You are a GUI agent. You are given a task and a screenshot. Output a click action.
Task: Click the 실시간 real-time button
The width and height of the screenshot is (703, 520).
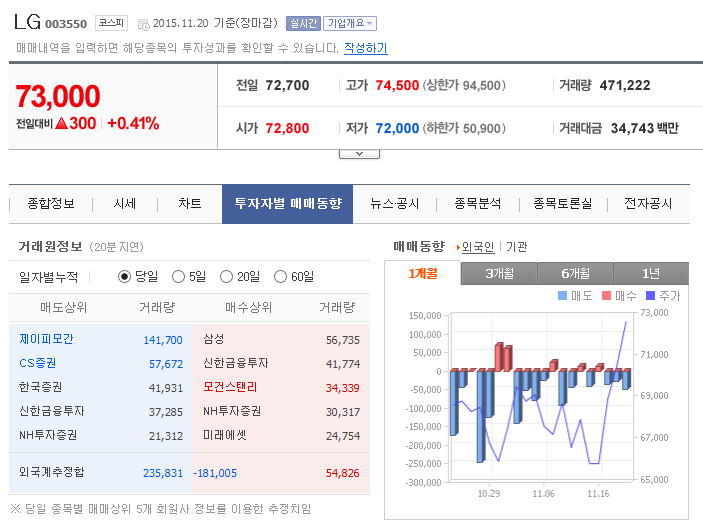tap(304, 23)
